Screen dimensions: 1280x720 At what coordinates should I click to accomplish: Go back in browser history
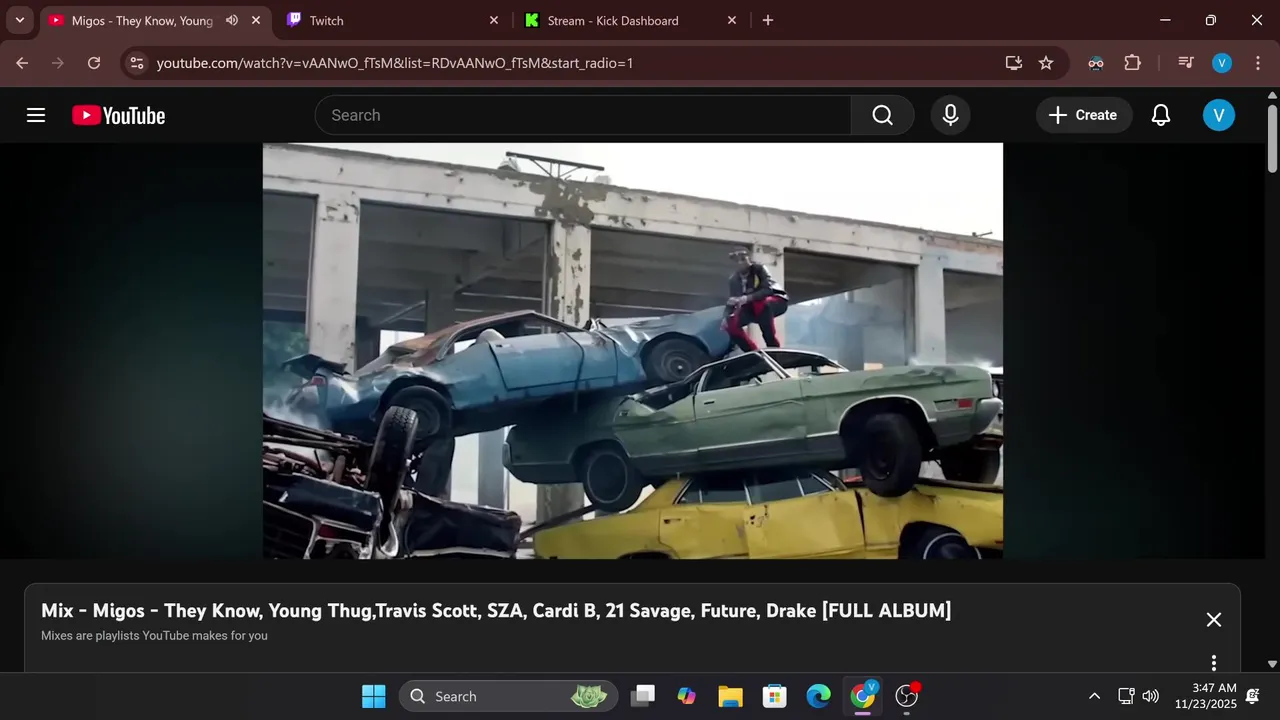[22, 63]
